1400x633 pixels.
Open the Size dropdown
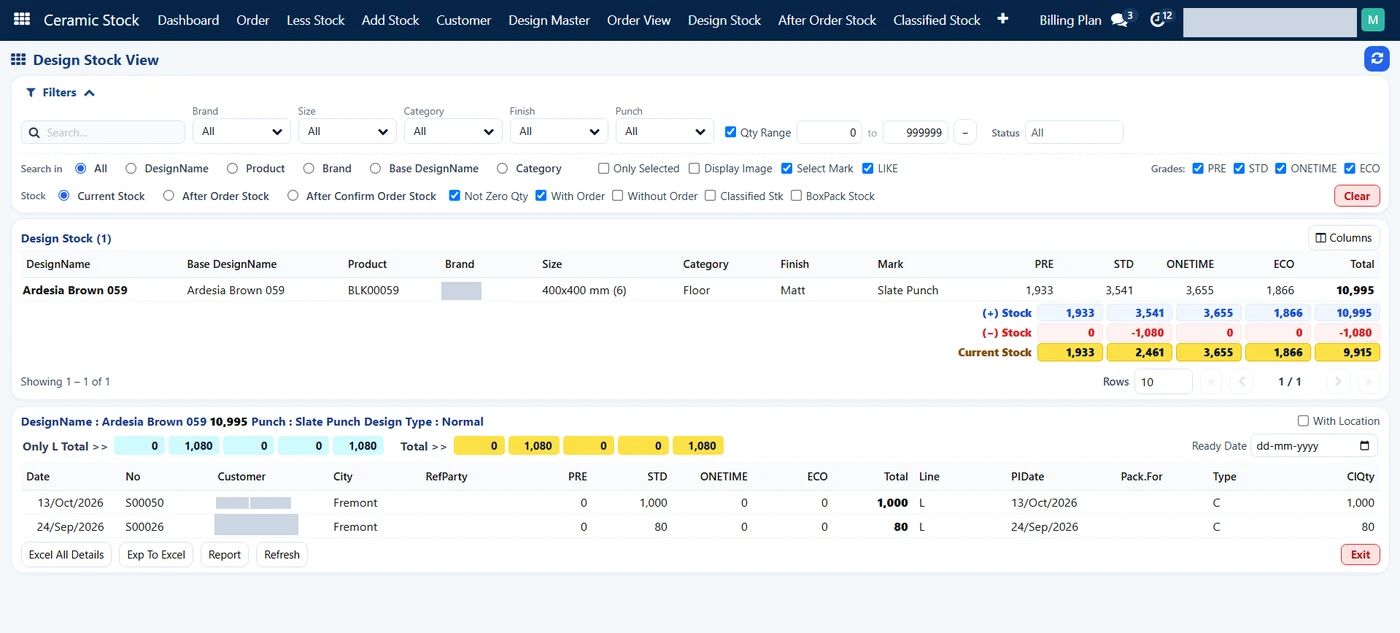(347, 131)
